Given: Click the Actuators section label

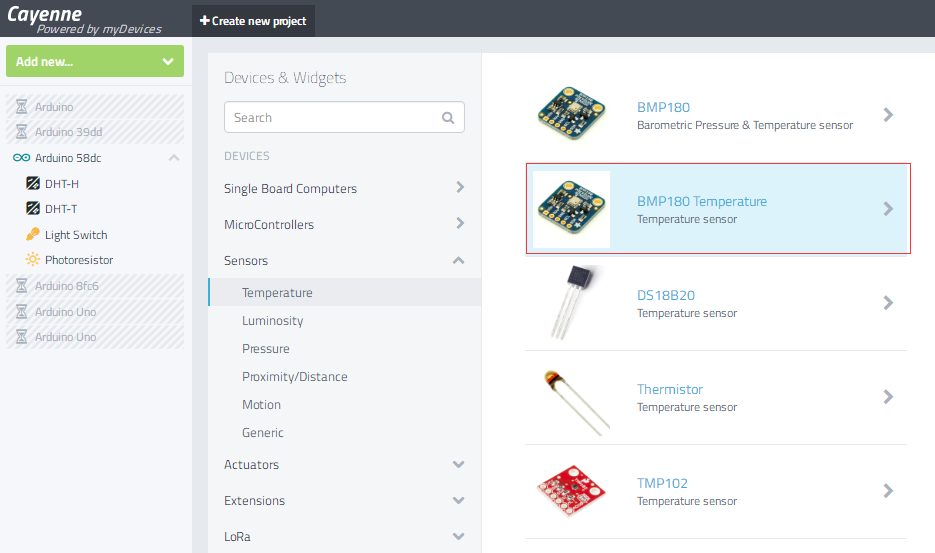Looking at the screenshot, I should pyautogui.click(x=251, y=465).
